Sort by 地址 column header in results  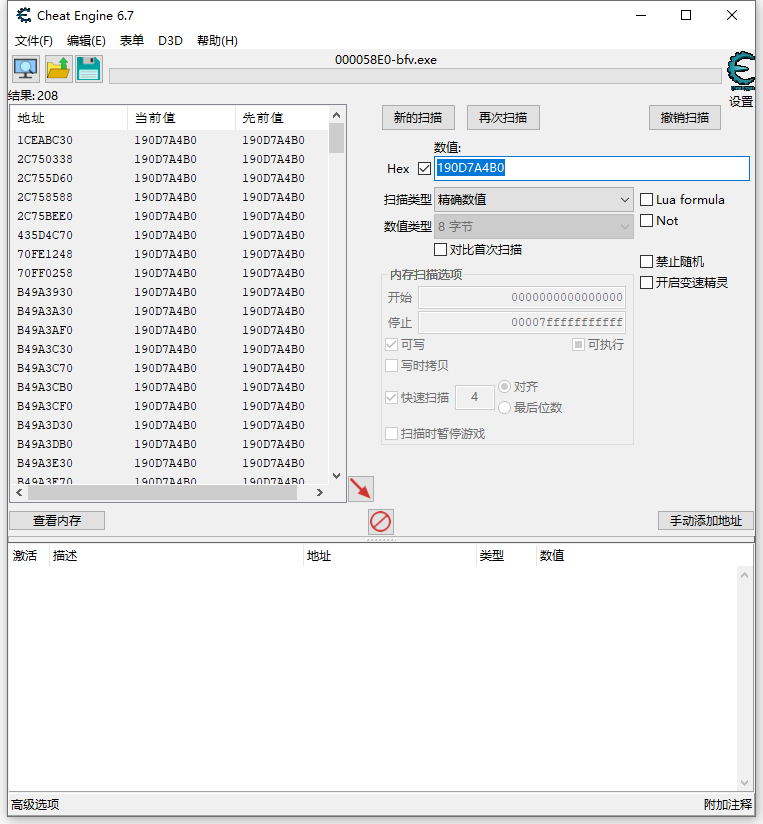[69, 118]
